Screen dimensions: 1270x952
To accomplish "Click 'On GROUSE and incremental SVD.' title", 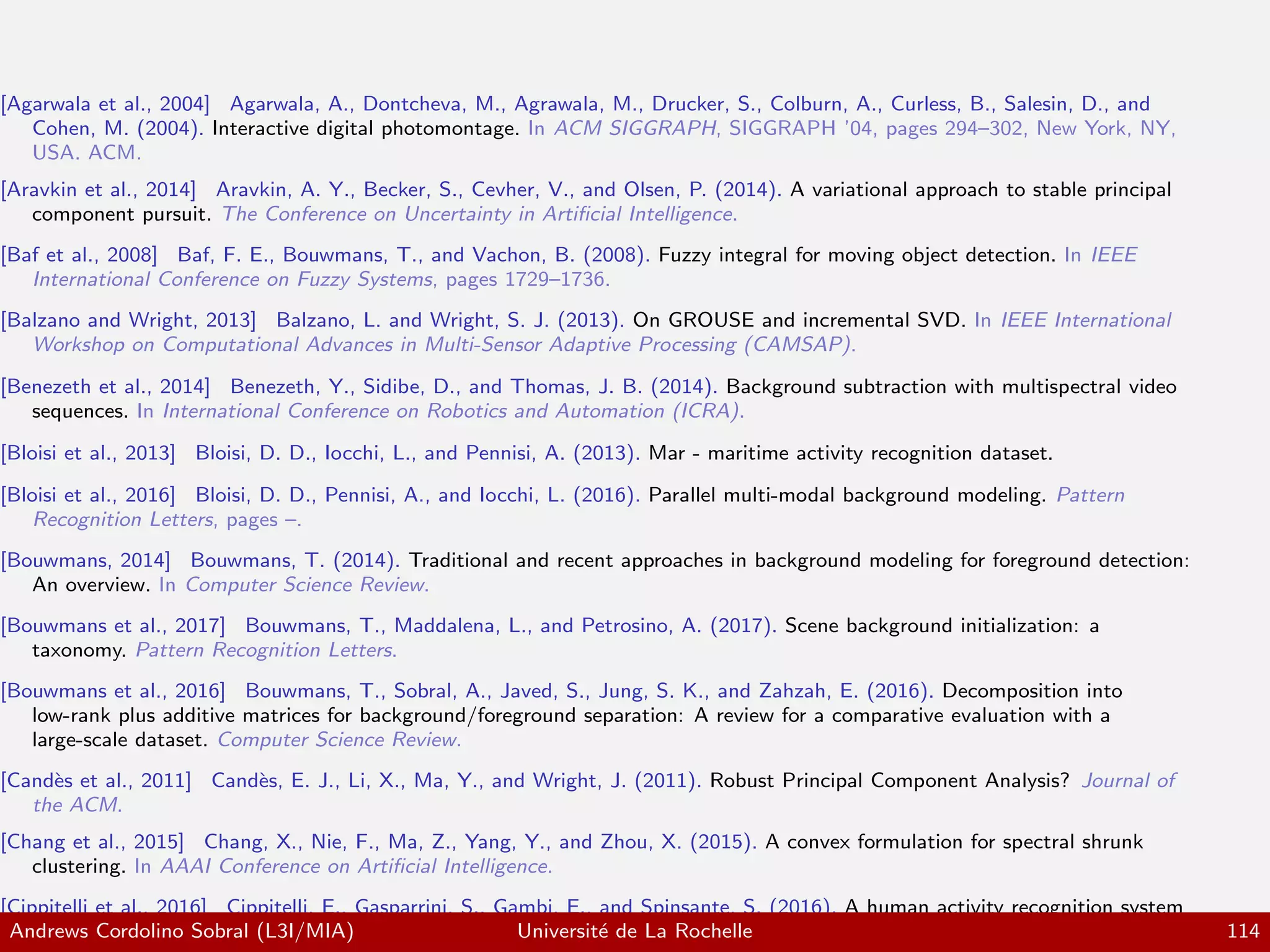I will point(799,320).
